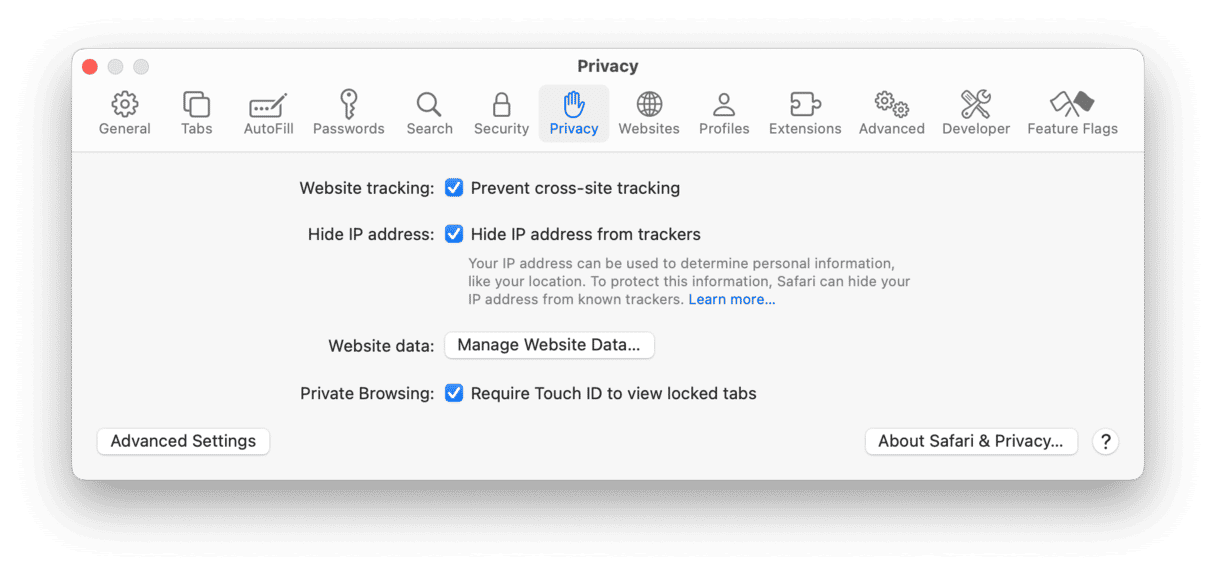Screen dimensions: 1216x575
Task: Open the Passwords key icon
Action: pos(348,104)
